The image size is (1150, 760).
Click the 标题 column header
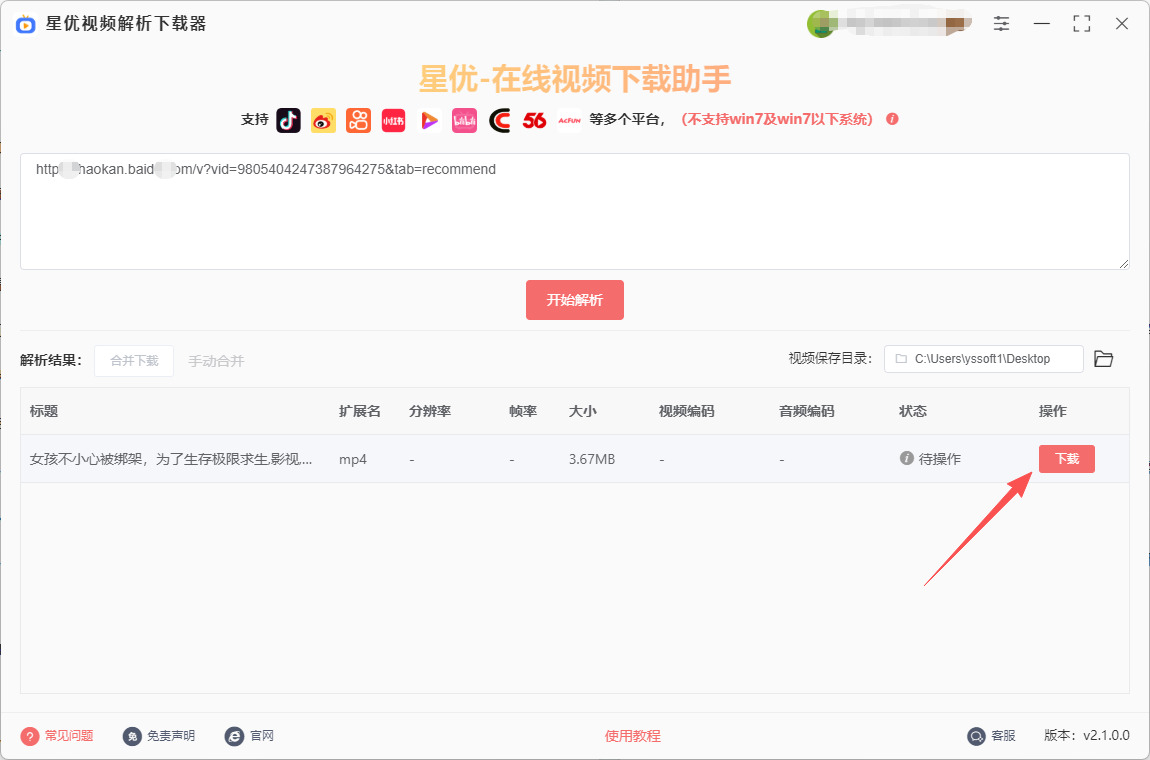coord(44,412)
